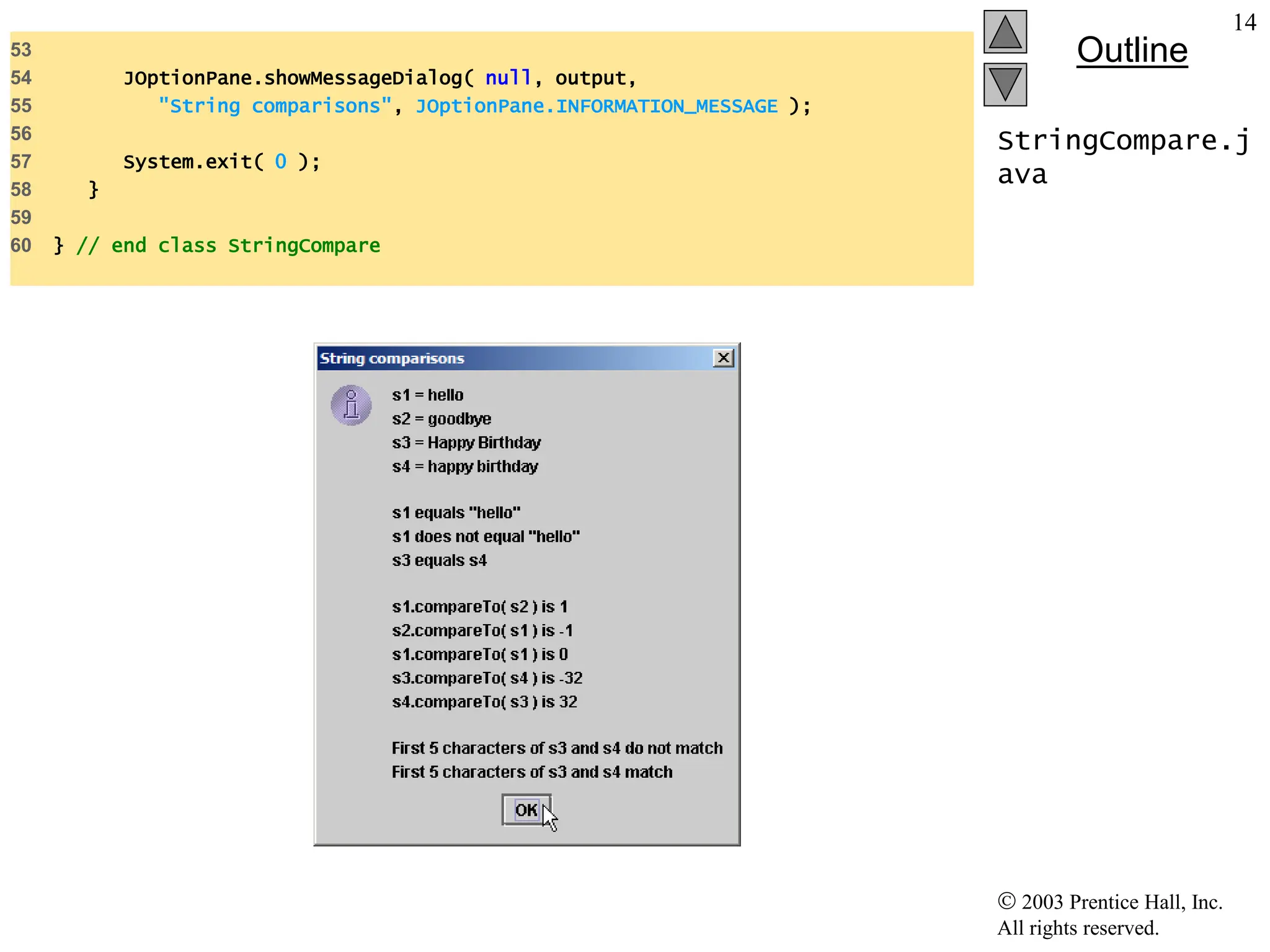
Task: Click "s1.compareTo( s2 ) is 1"
Action: tap(479, 607)
